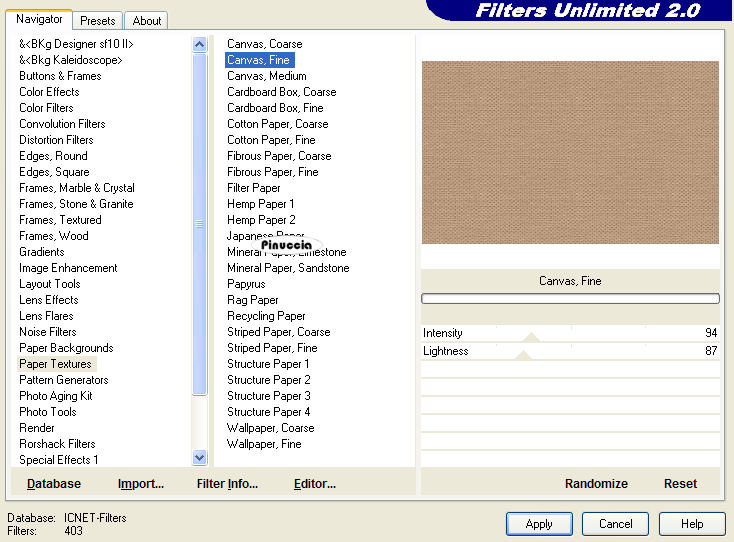Viewport: 734px width, 542px height.
Task: Choose Hemp Paper 1 filter
Action: [x=261, y=204]
